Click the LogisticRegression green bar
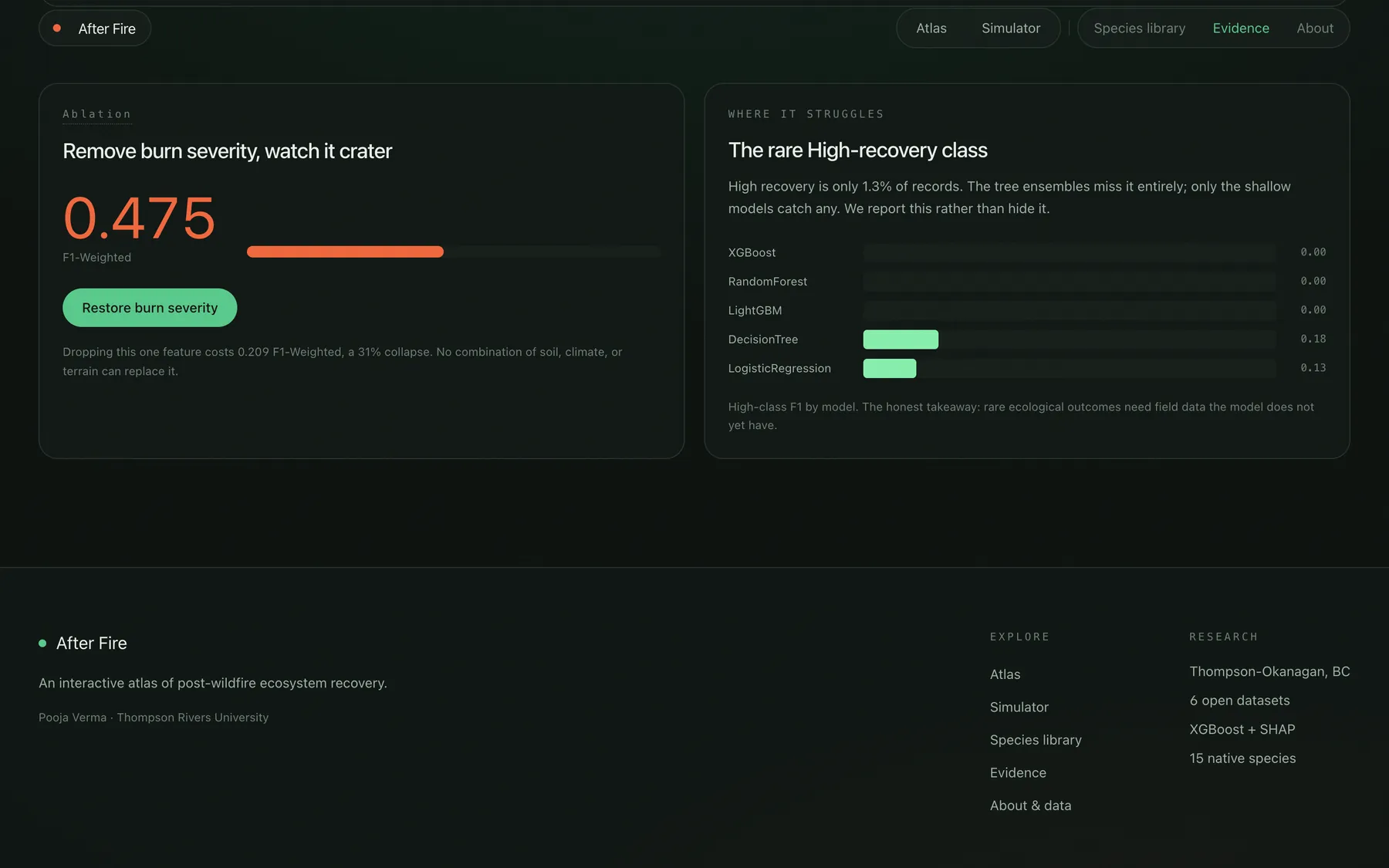The height and width of the screenshot is (868, 1389). coord(890,368)
